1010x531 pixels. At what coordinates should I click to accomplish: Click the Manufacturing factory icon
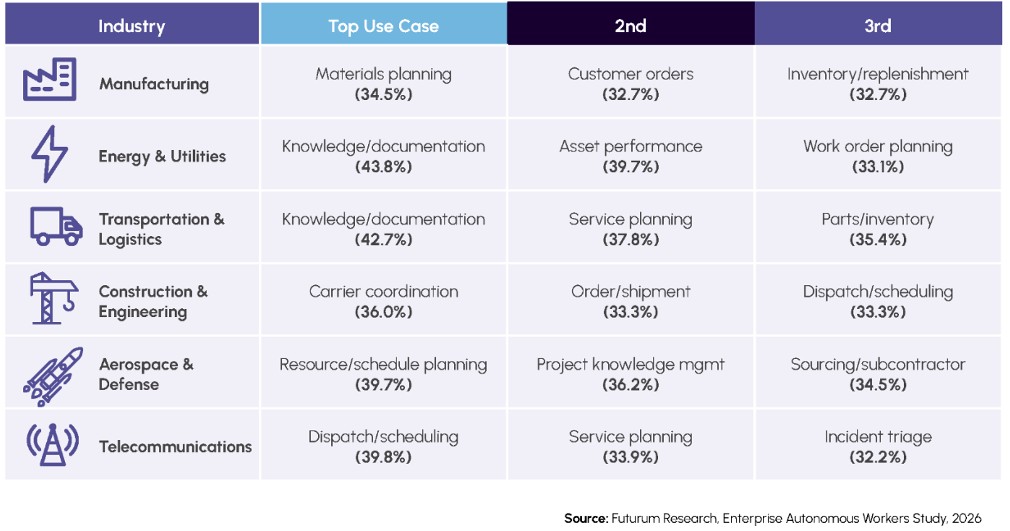coord(50,80)
